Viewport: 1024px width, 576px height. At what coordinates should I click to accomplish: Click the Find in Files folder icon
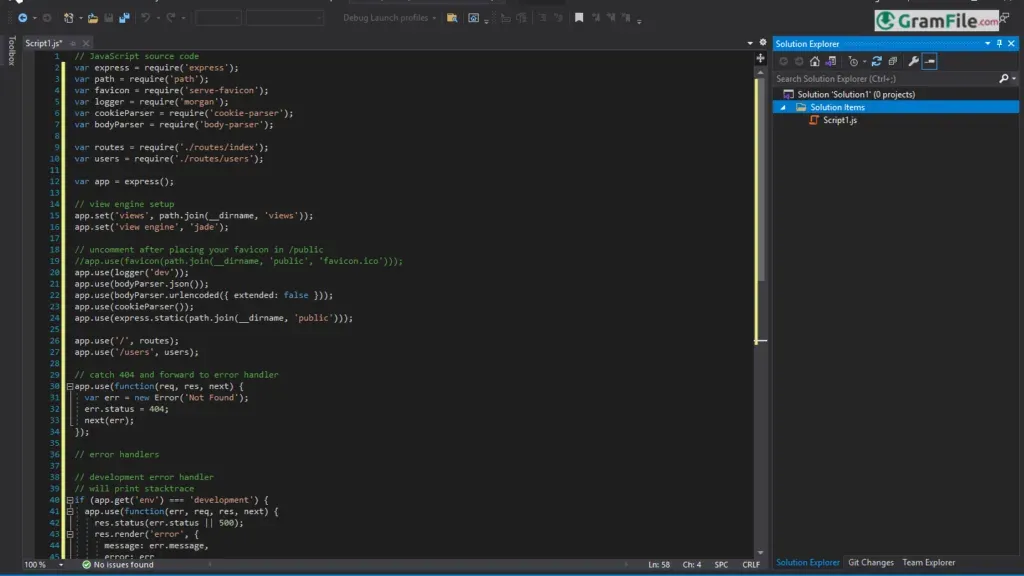(452, 18)
